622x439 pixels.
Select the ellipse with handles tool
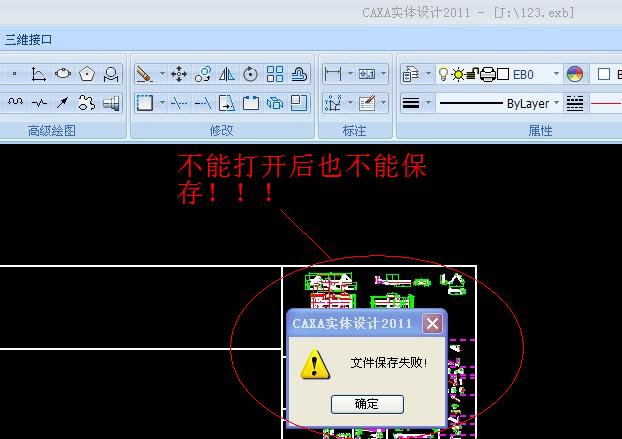[63, 74]
